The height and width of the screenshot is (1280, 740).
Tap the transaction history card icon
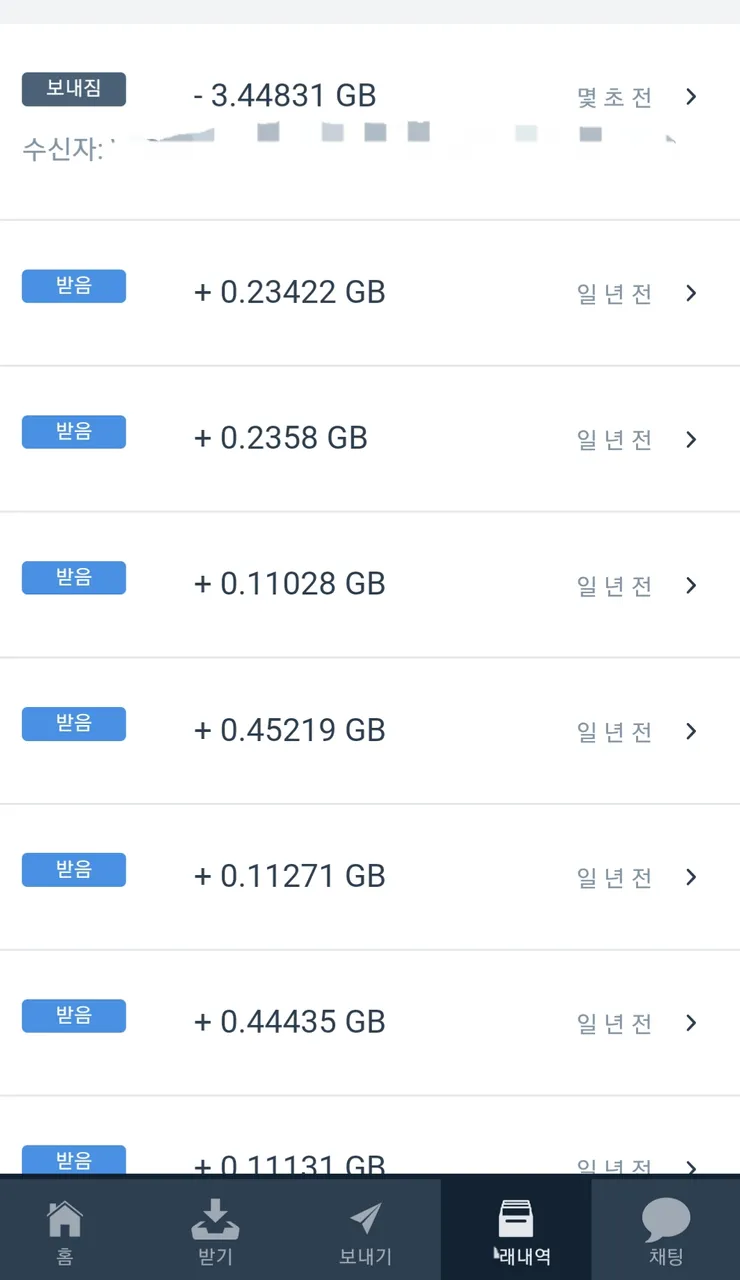516,1218
